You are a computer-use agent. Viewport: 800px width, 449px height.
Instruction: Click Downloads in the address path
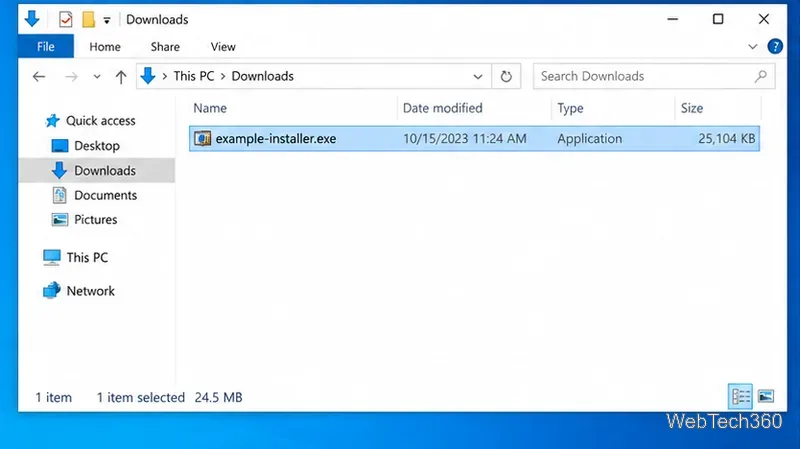click(x=263, y=76)
